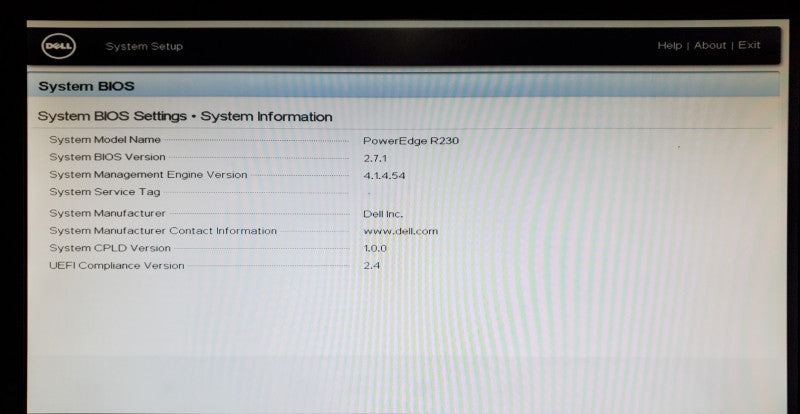
Task: Select the UEFI Compliance Version label
Action: coord(116,265)
